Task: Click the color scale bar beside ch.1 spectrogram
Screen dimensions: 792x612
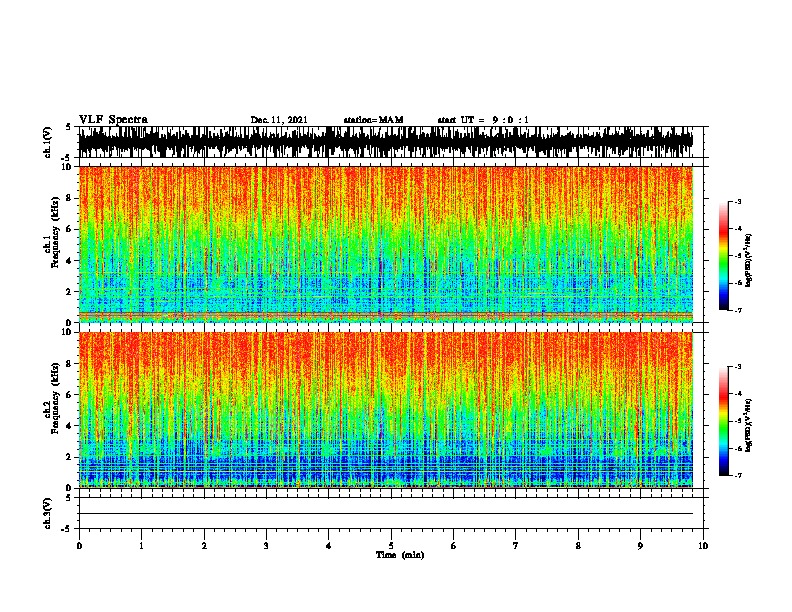Action: [724, 256]
